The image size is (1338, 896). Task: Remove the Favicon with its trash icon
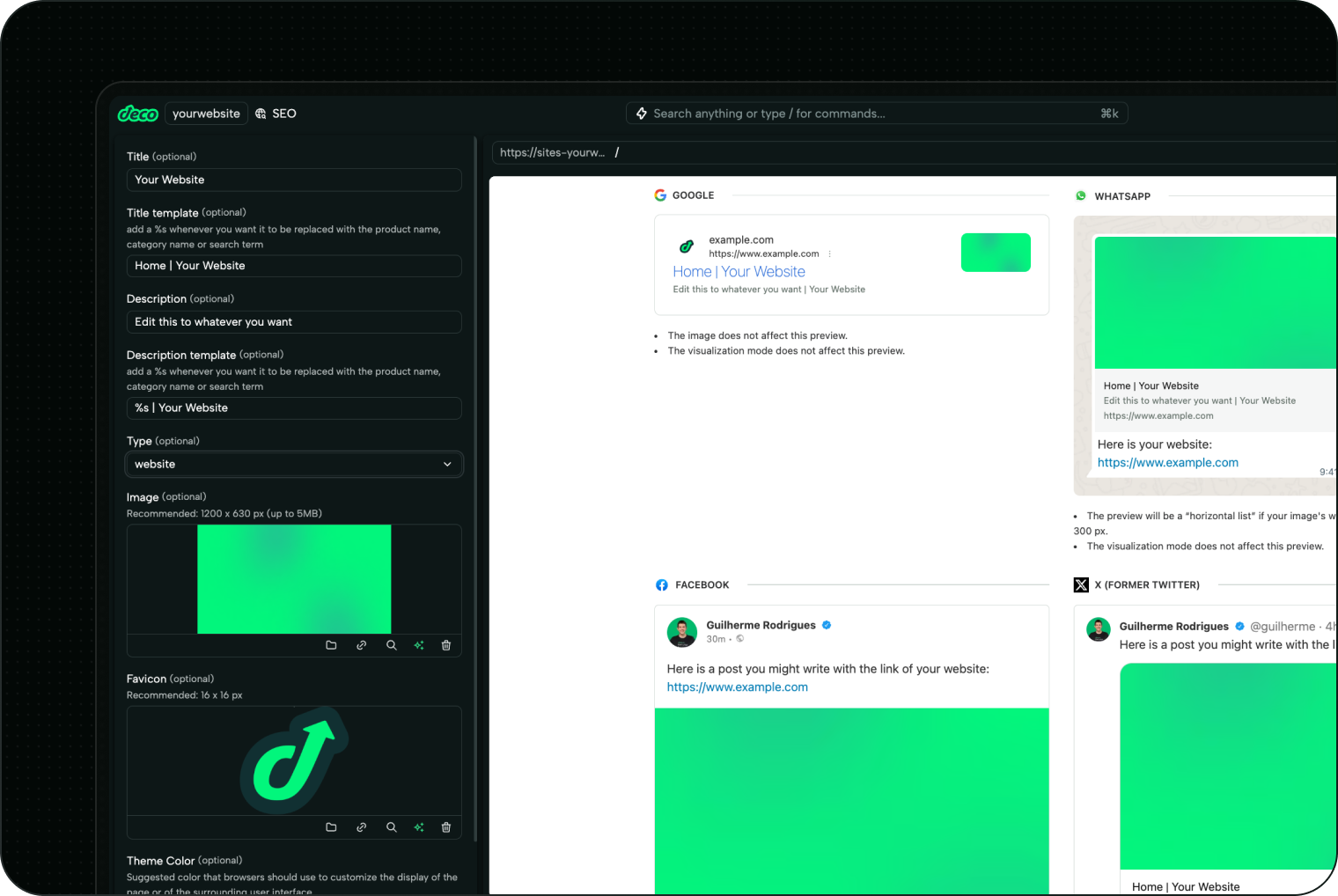point(446,827)
